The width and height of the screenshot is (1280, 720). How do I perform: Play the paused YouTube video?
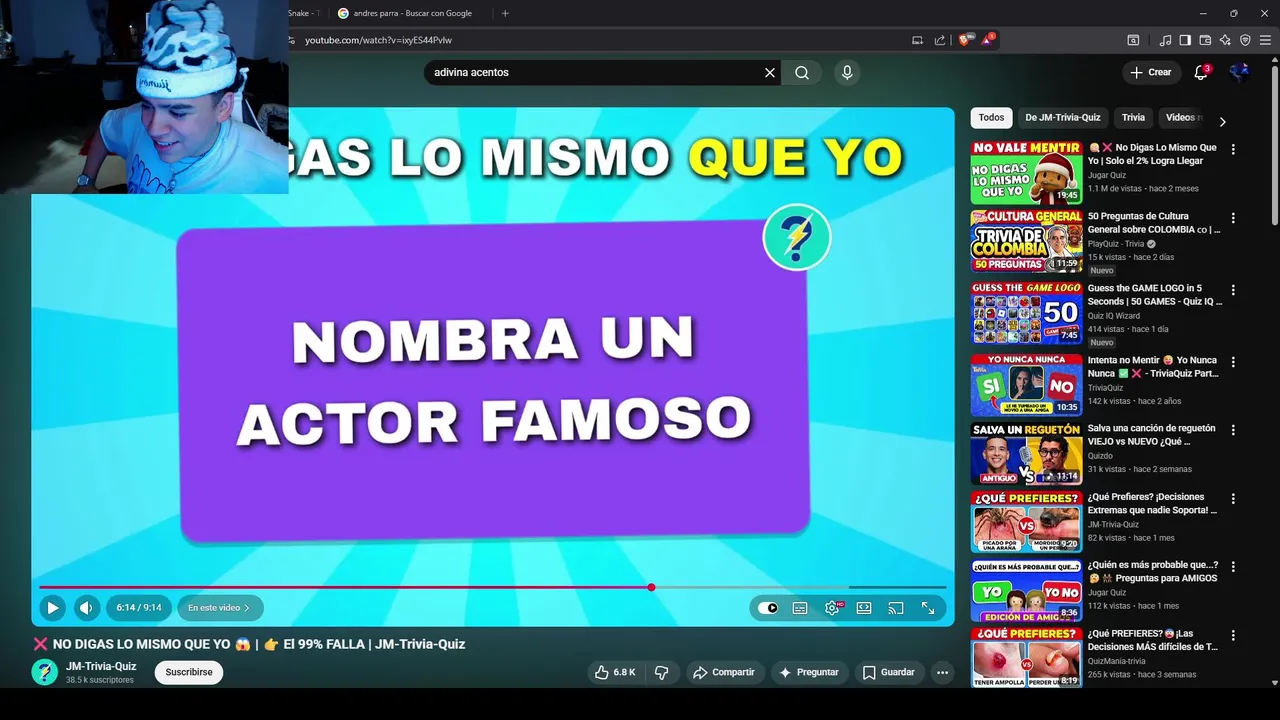click(52, 607)
